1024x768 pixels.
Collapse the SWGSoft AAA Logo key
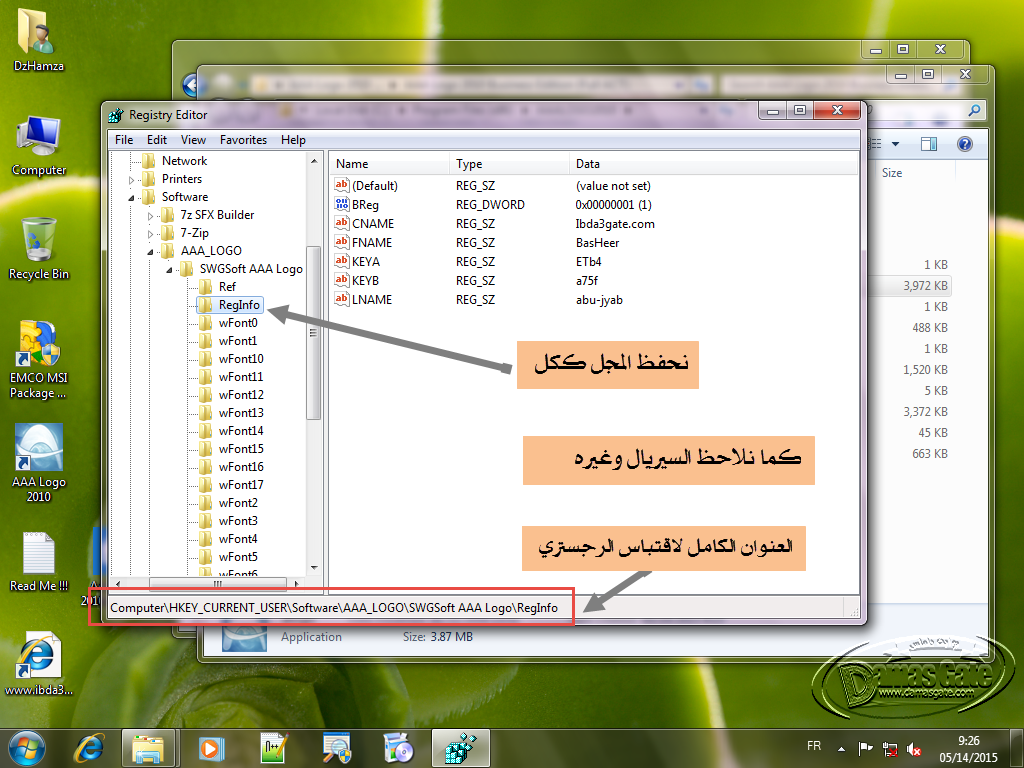(169, 269)
